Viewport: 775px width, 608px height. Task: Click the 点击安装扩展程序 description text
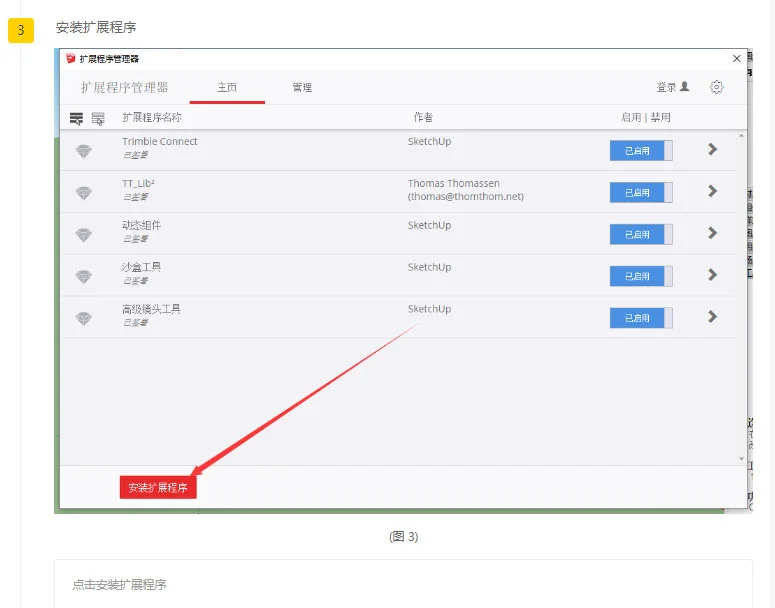[119, 584]
